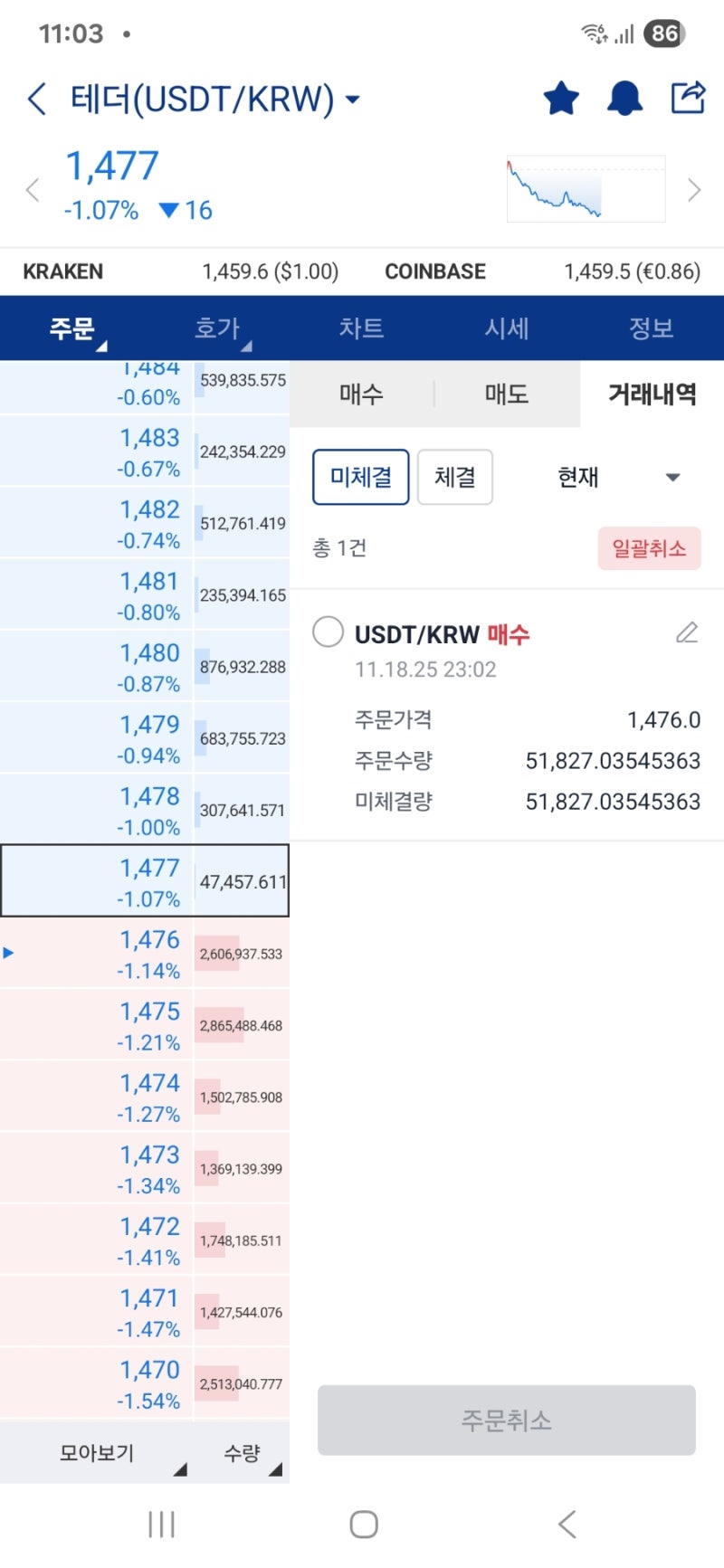Switch to the 차트 tab
Viewport: 724px width, 1568px height.
coord(361,328)
